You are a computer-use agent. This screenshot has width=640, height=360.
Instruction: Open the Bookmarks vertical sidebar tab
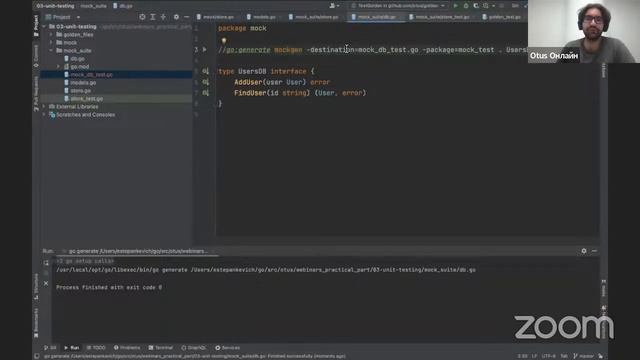point(36,322)
